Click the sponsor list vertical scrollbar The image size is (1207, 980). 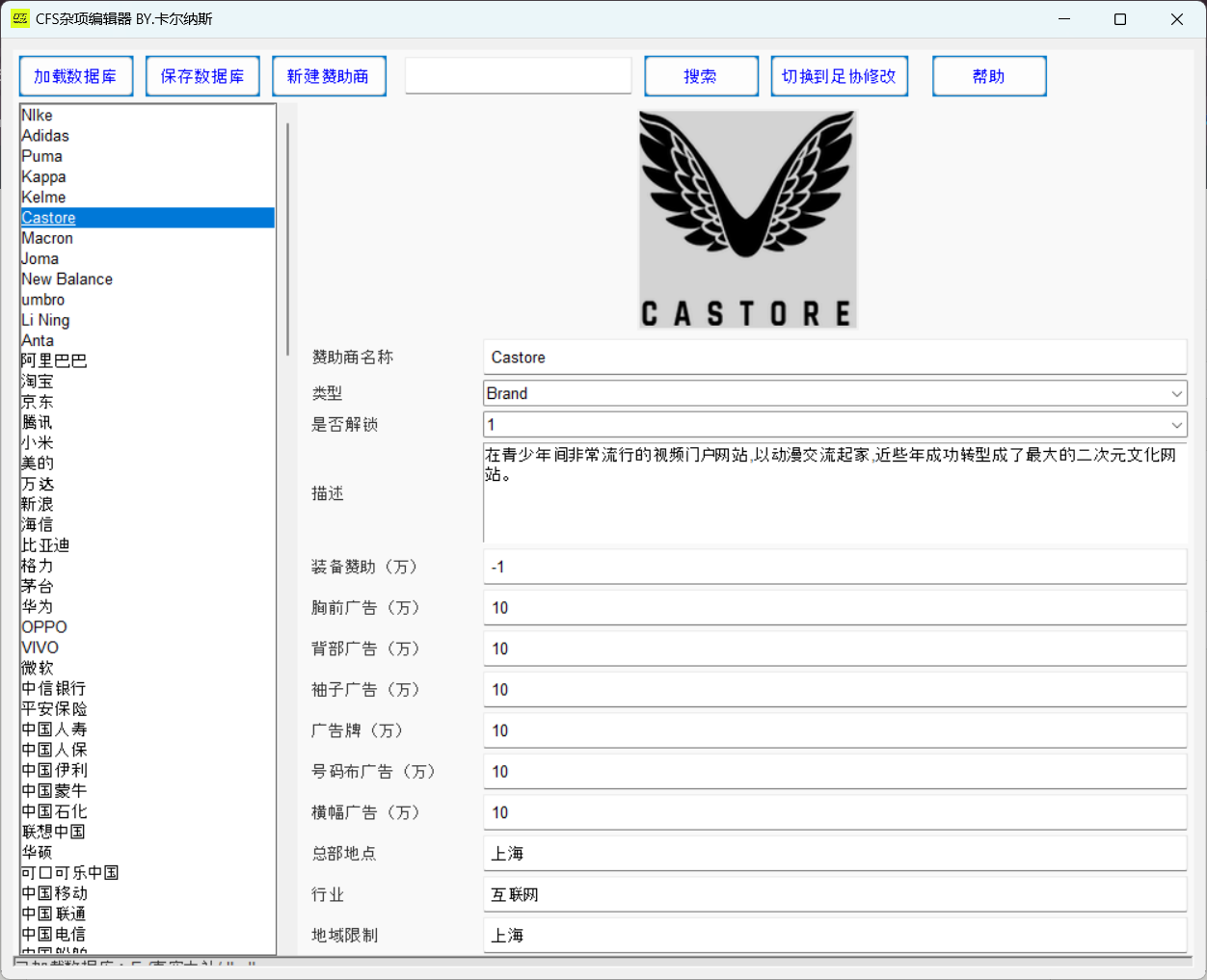[x=287, y=239]
